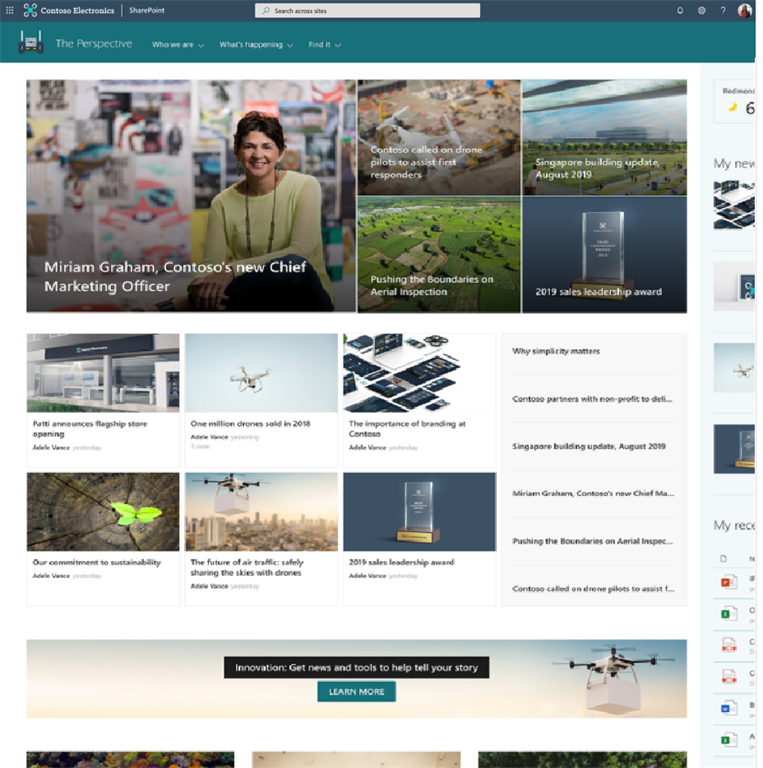The image size is (763, 768).
Task: Open the drone thumbnail in My news sidebar
Action: [x=734, y=368]
